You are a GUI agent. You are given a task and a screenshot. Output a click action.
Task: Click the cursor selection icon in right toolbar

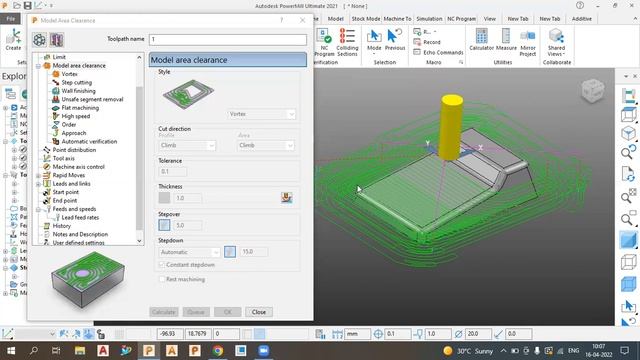click(629, 306)
